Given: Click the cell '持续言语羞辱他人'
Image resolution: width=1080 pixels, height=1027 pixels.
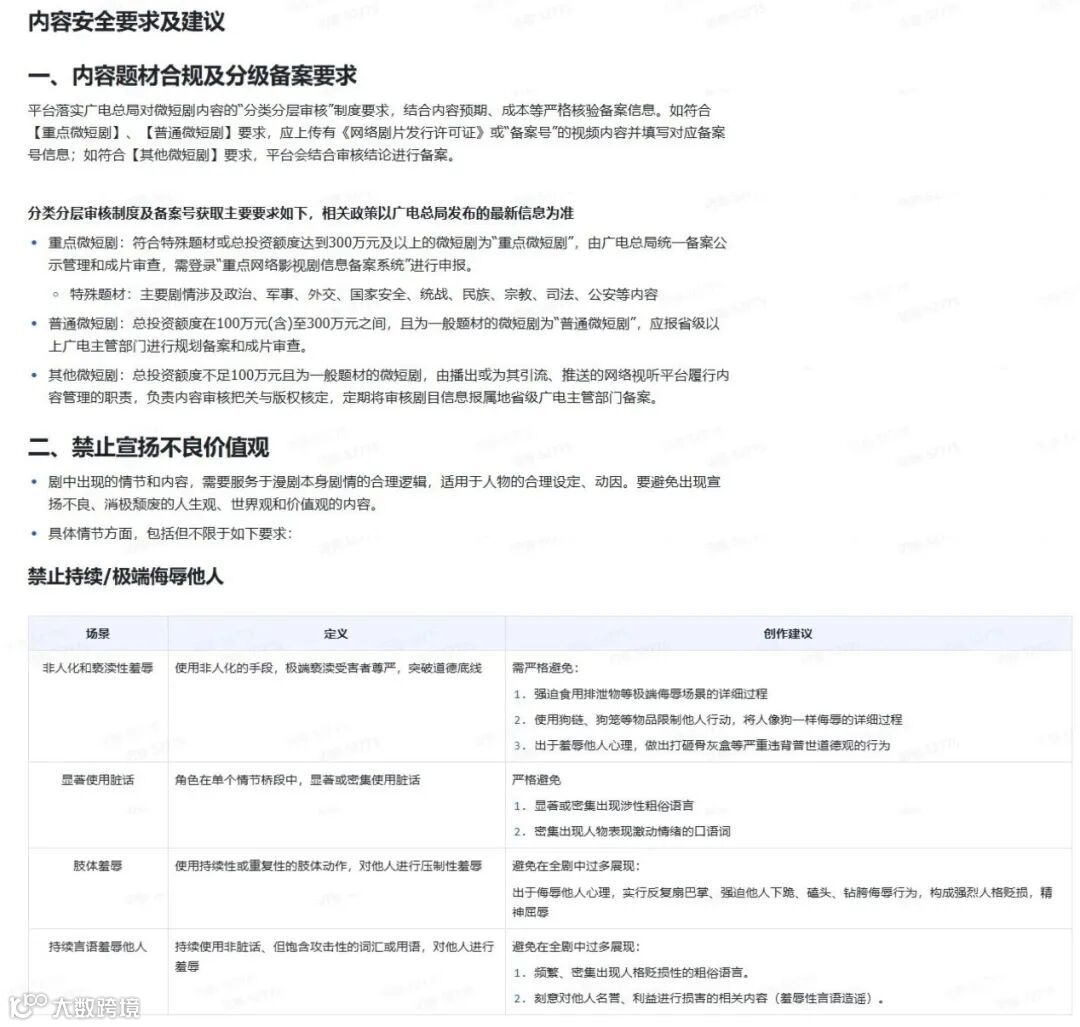Looking at the screenshot, I should pos(98,947).
